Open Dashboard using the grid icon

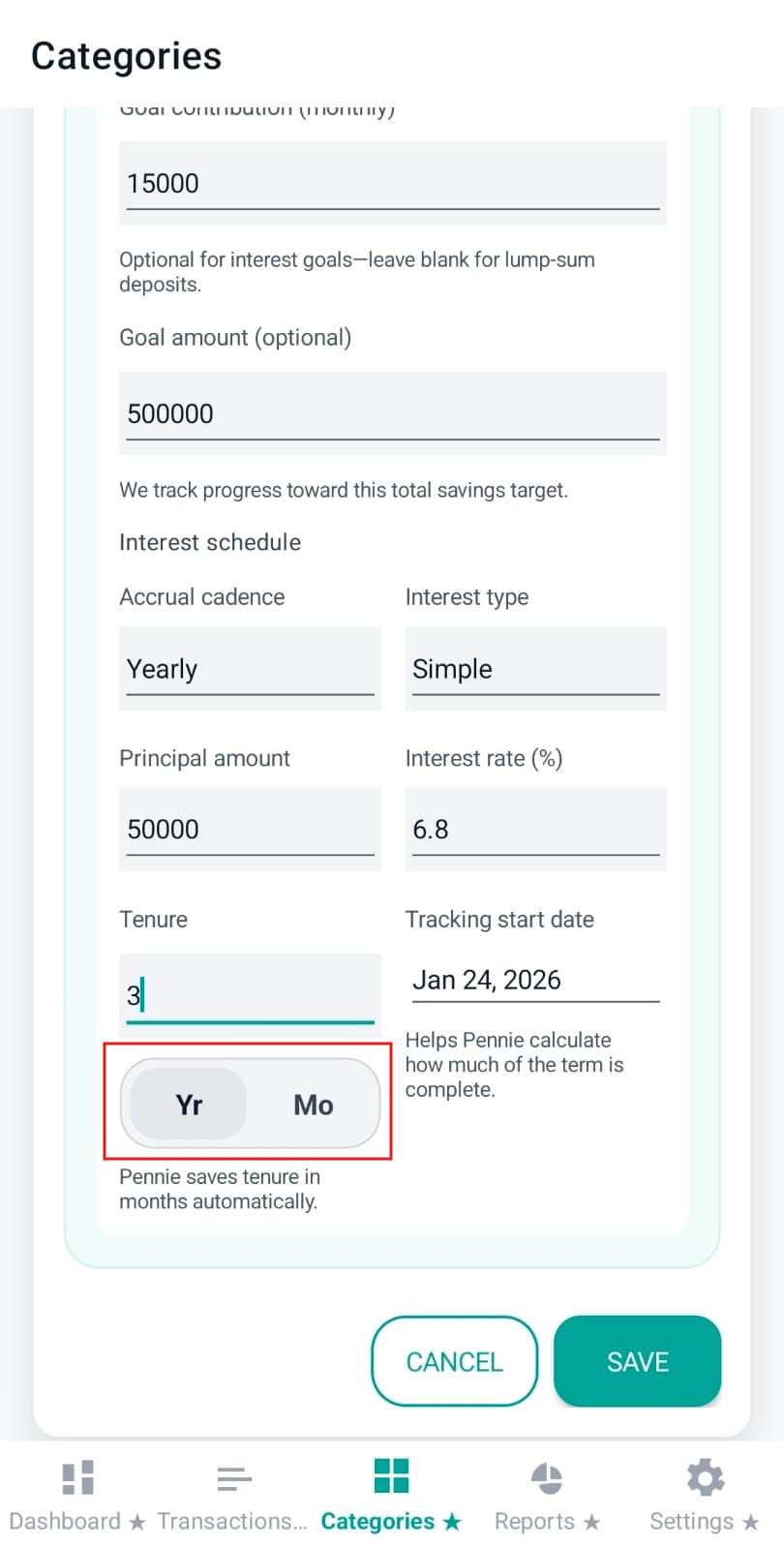[76, 1476]
